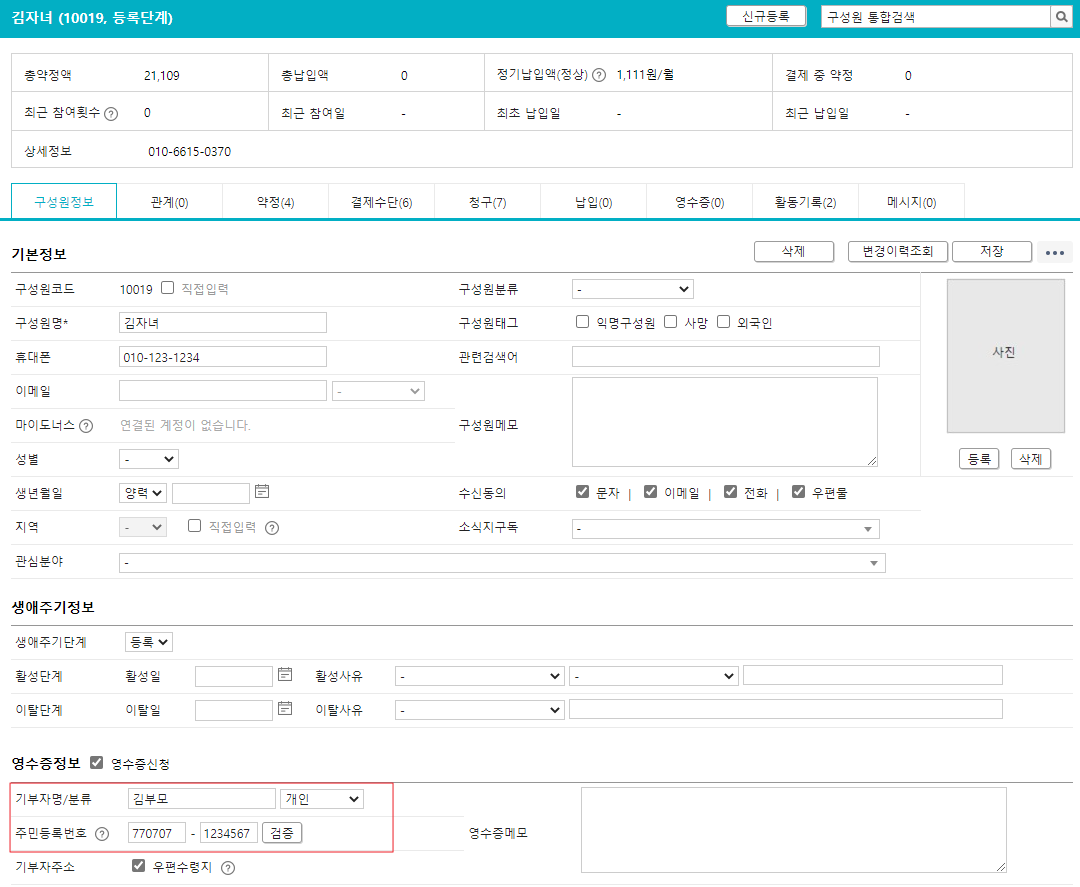Switch to the 활동기록(2) tab

click(x=806, y=202)
